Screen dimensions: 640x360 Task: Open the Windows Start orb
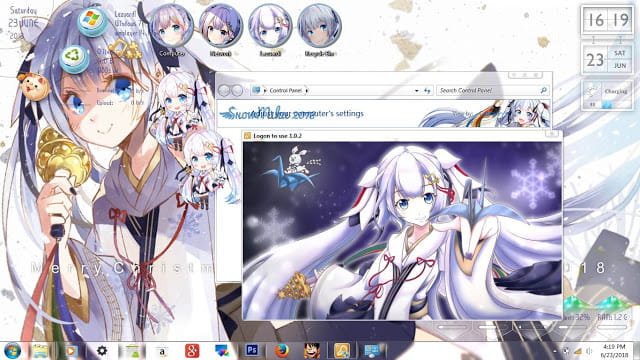pyautogui.click(x=12, y=351)
